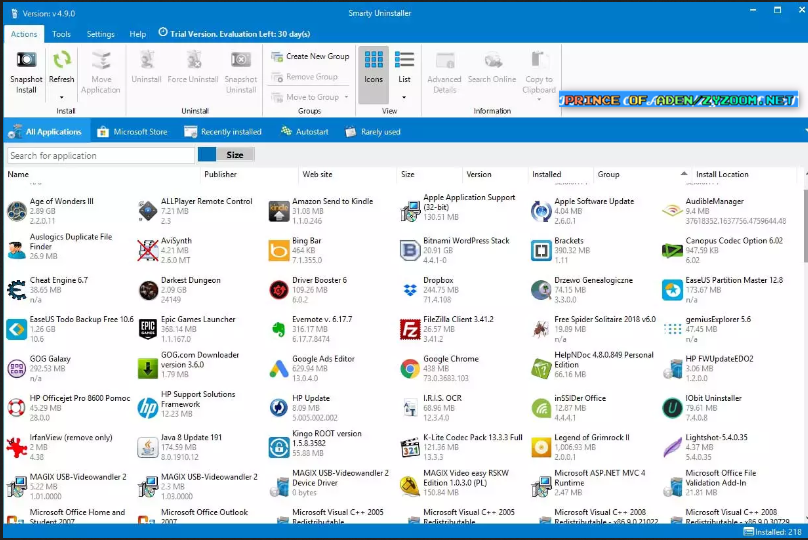
Task: Sort by Size column header
Action: click(x=408, y=174)
